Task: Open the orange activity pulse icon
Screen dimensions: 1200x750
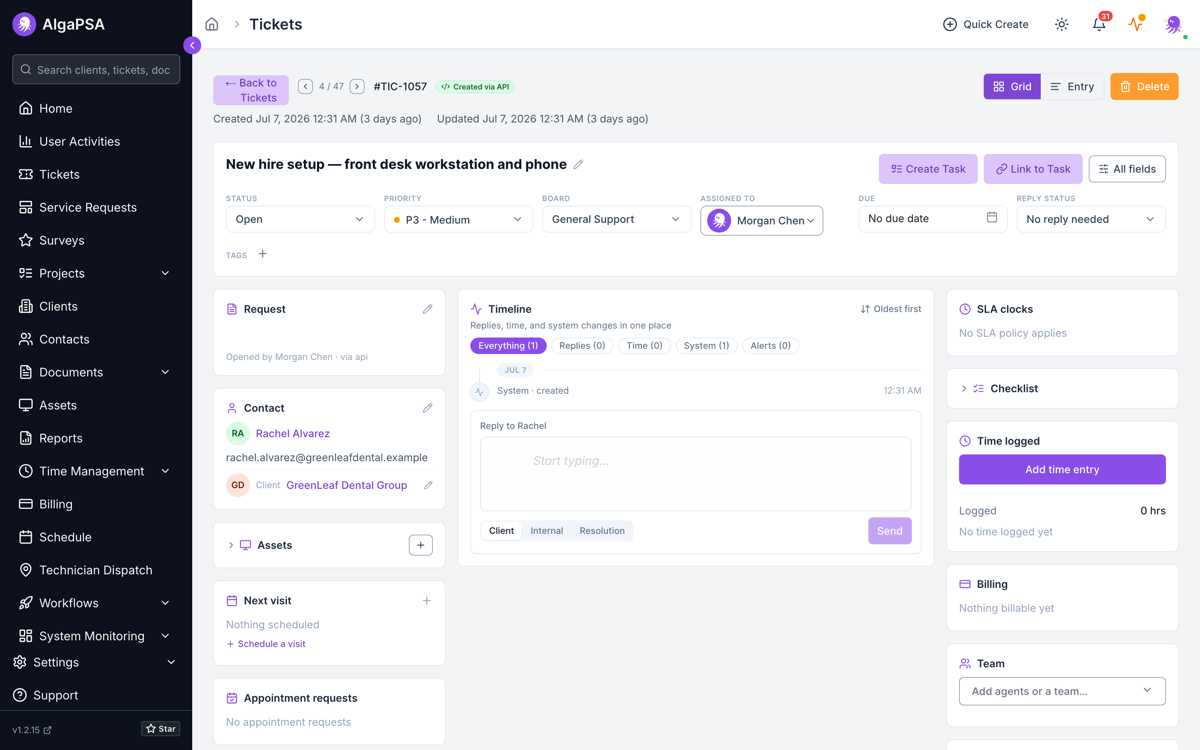Action: coord(1136,24)
